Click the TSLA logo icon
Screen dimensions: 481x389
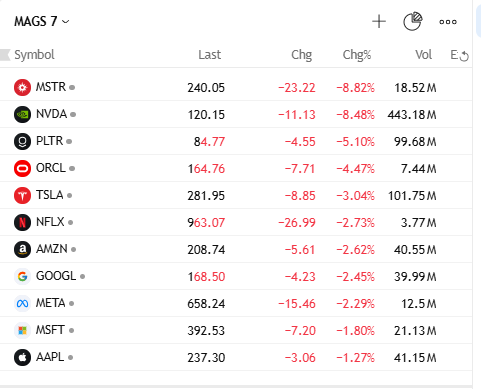point(22,195)
